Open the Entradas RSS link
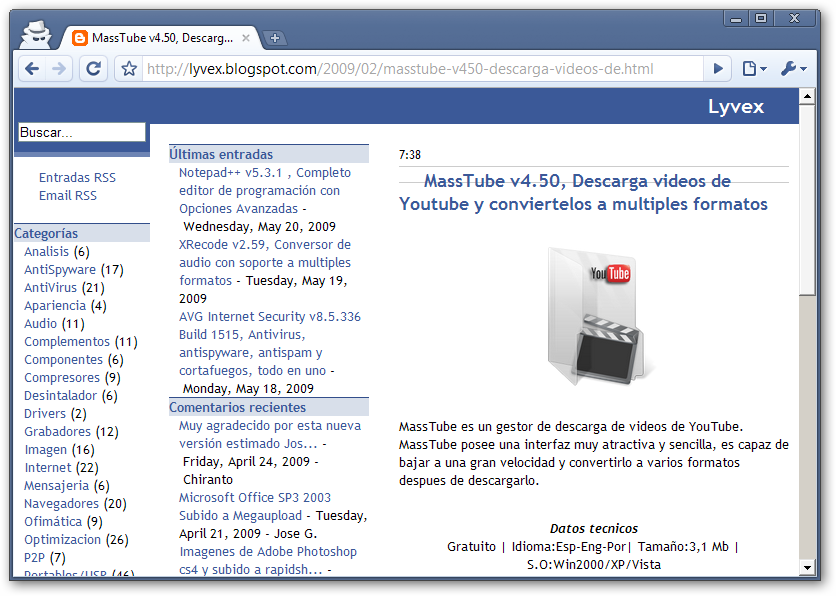 [x=77, y=177]
